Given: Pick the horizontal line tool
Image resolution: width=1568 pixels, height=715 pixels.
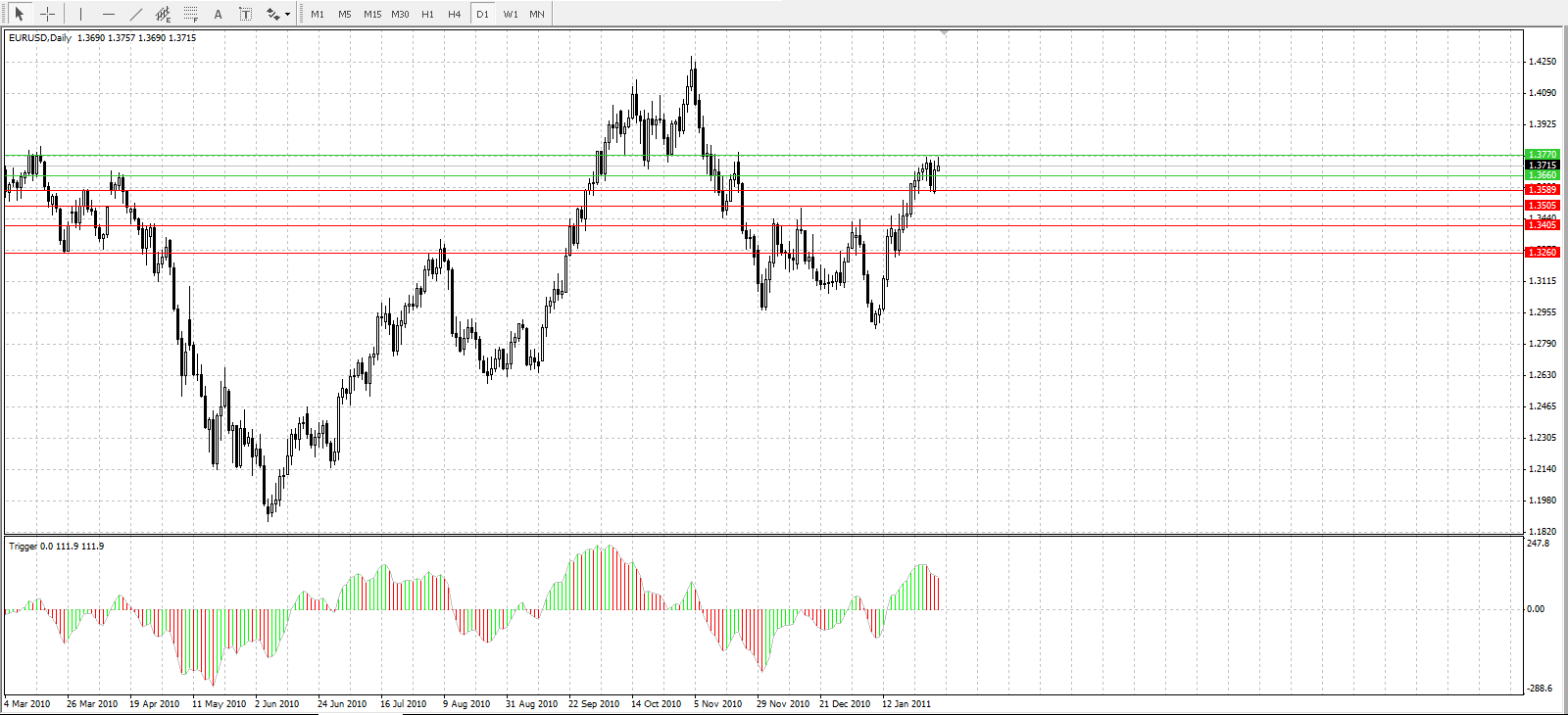Looking at the screenshot, I should pos(109,14).
